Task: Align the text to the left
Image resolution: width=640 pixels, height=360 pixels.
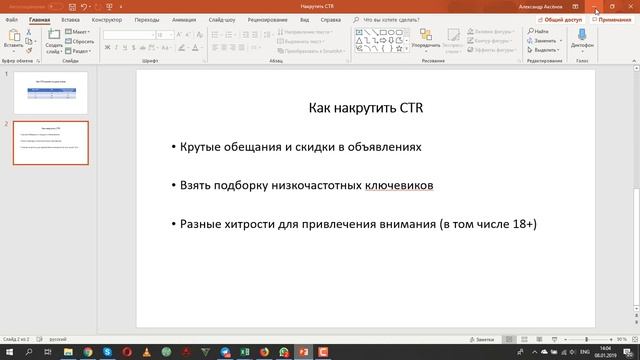Action: [x=215, y=48]
